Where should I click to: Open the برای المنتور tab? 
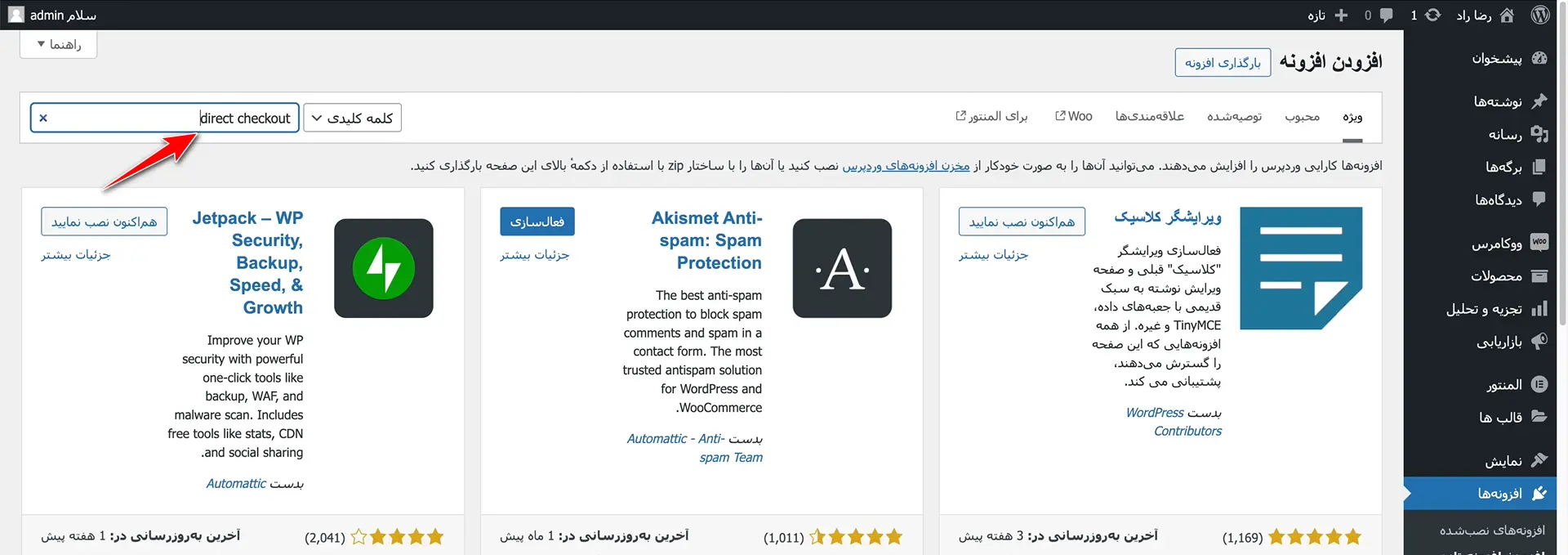[x=991, y=116]
